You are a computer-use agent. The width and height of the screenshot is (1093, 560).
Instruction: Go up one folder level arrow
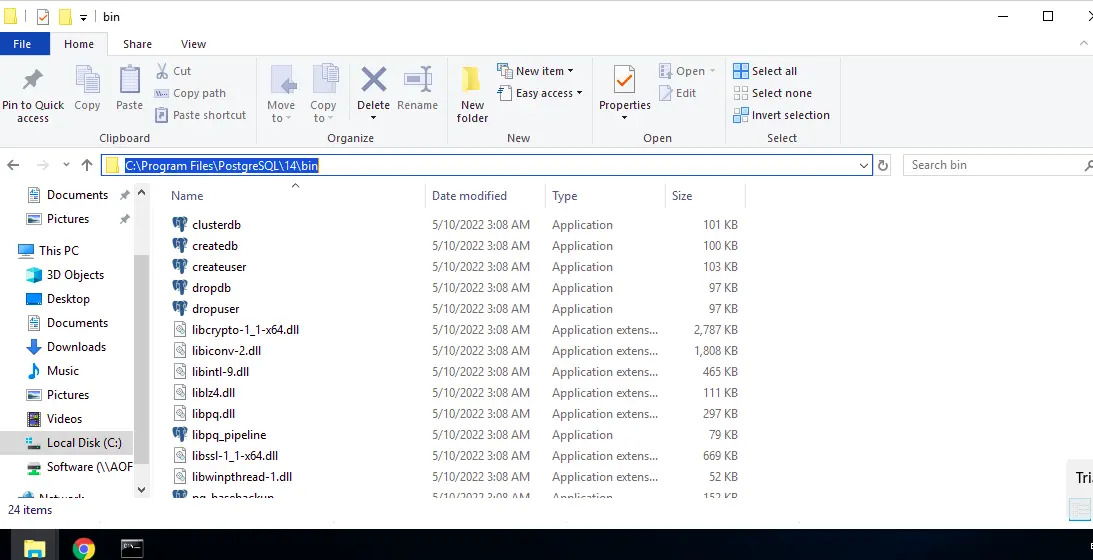(86, 165)
